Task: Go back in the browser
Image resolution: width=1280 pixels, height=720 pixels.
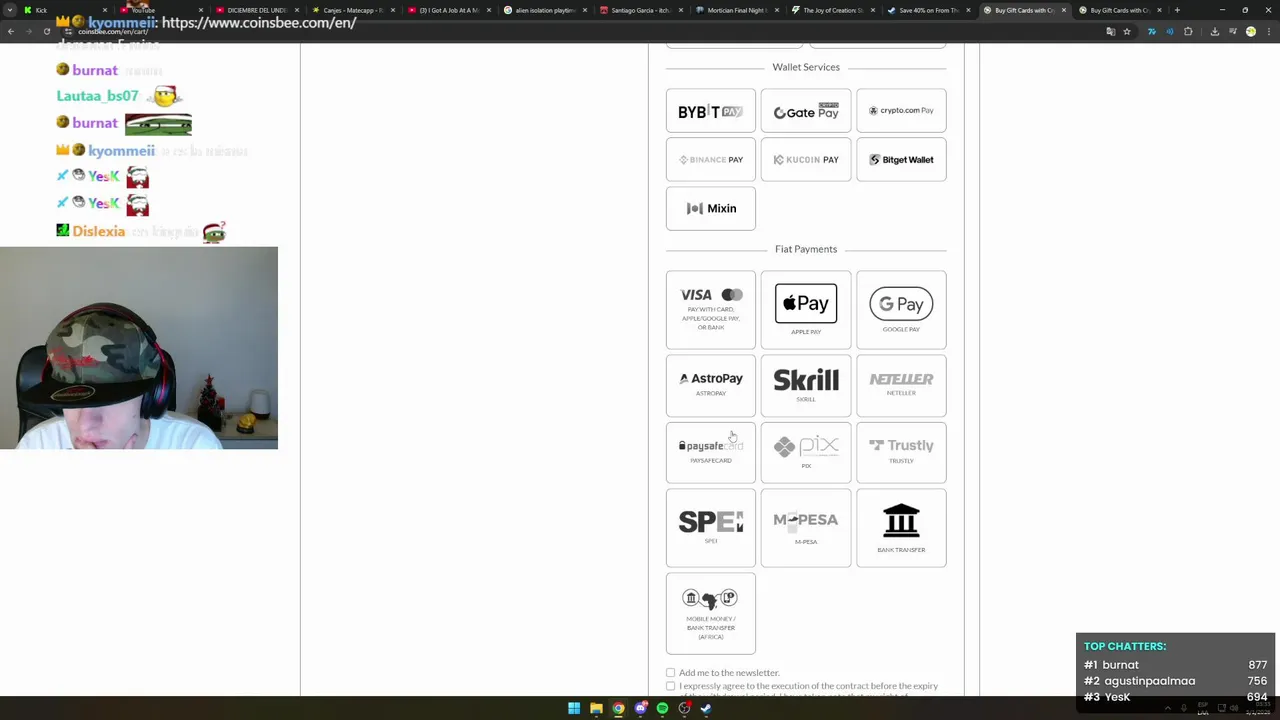Action: (11, 31)
